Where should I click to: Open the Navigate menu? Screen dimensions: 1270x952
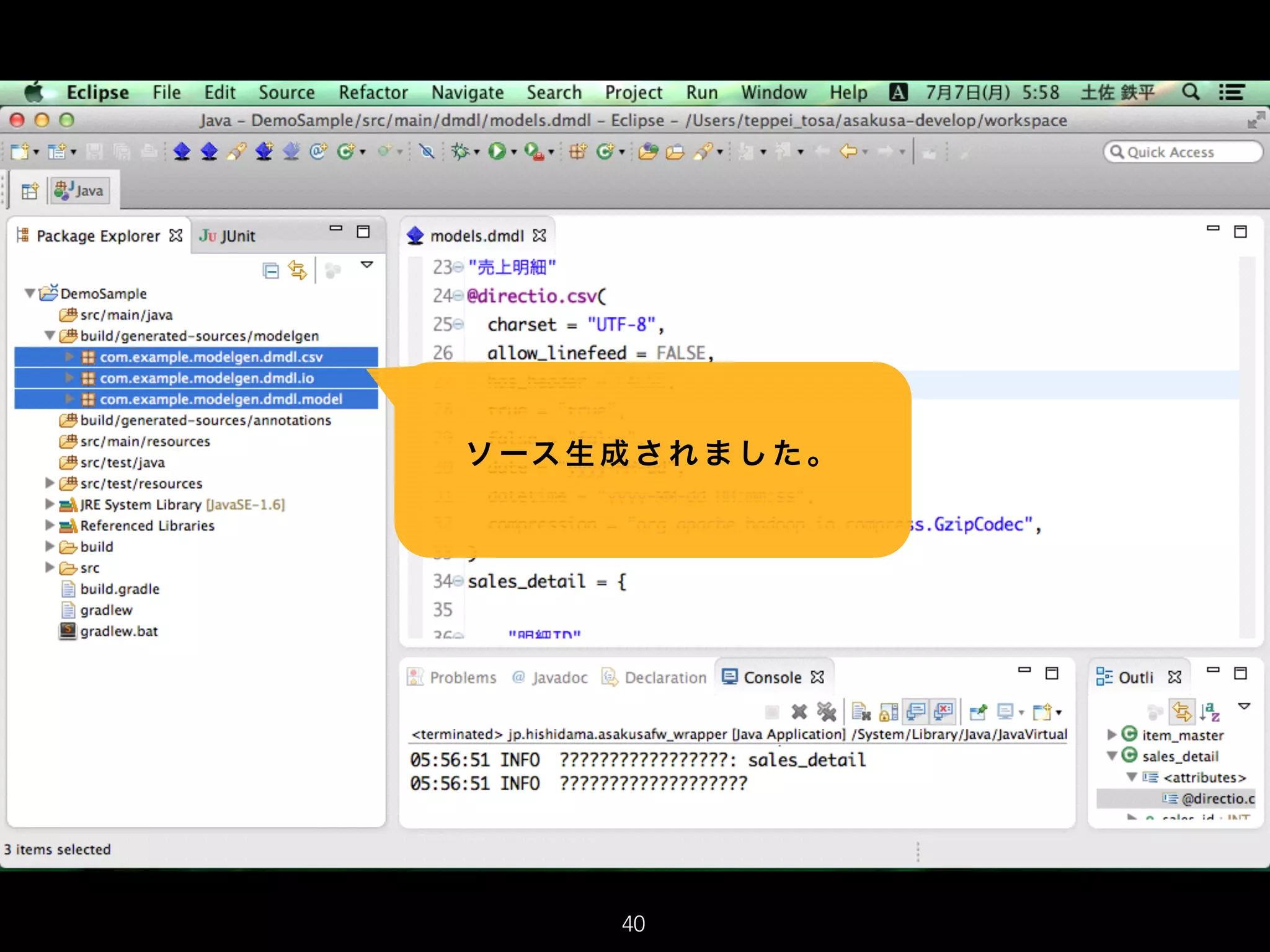tap(468, 92)
